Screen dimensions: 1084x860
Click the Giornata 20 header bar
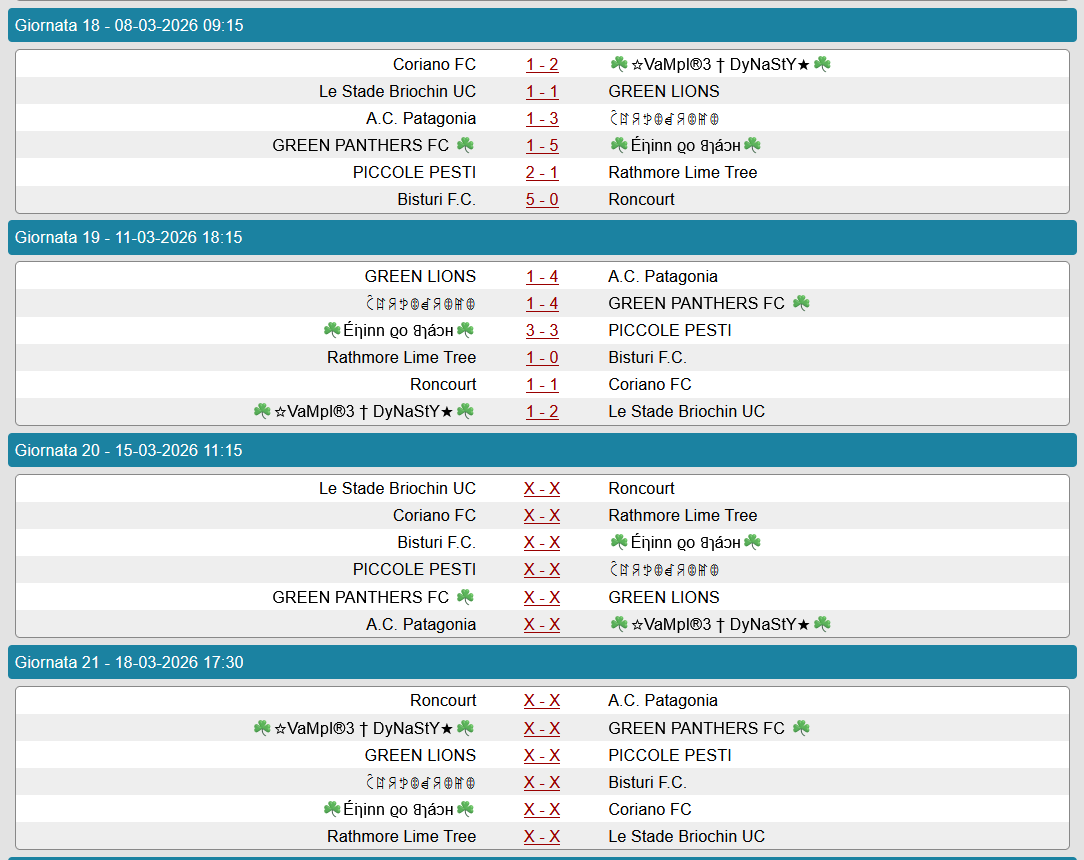(x=542, y=450)
